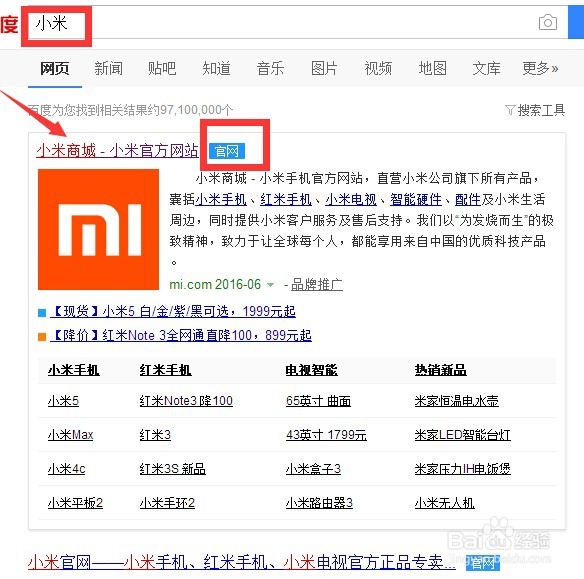Image resolution: width=584 pixels, height=579 pixels.
Task: Click 红米手机 column header link
Action: click(x=165, y=370)
